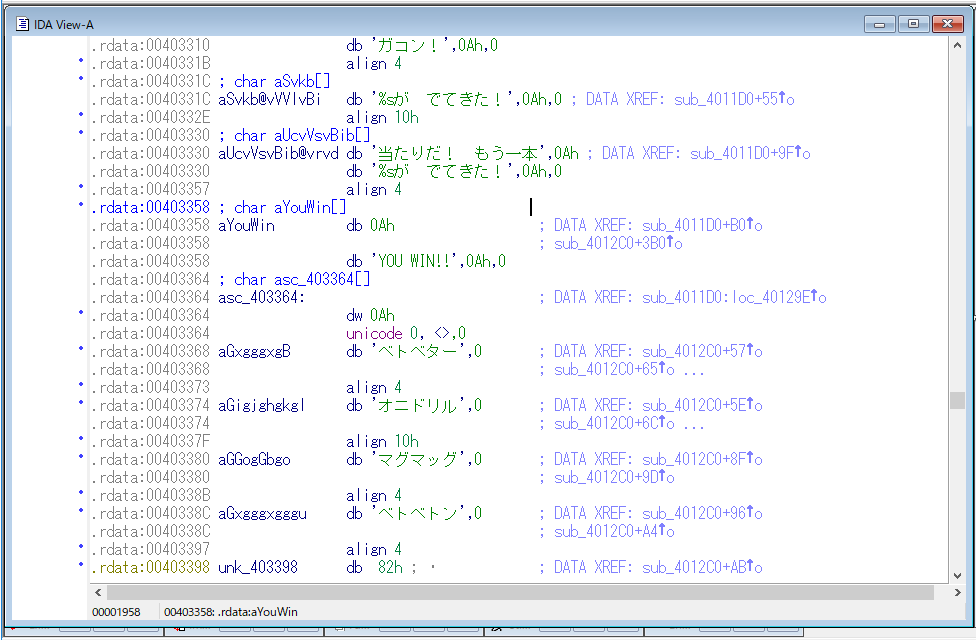The width and height of the screenshot is (976, 640).
Task: Click address .rdata:00403373
Action: [151, 387]
